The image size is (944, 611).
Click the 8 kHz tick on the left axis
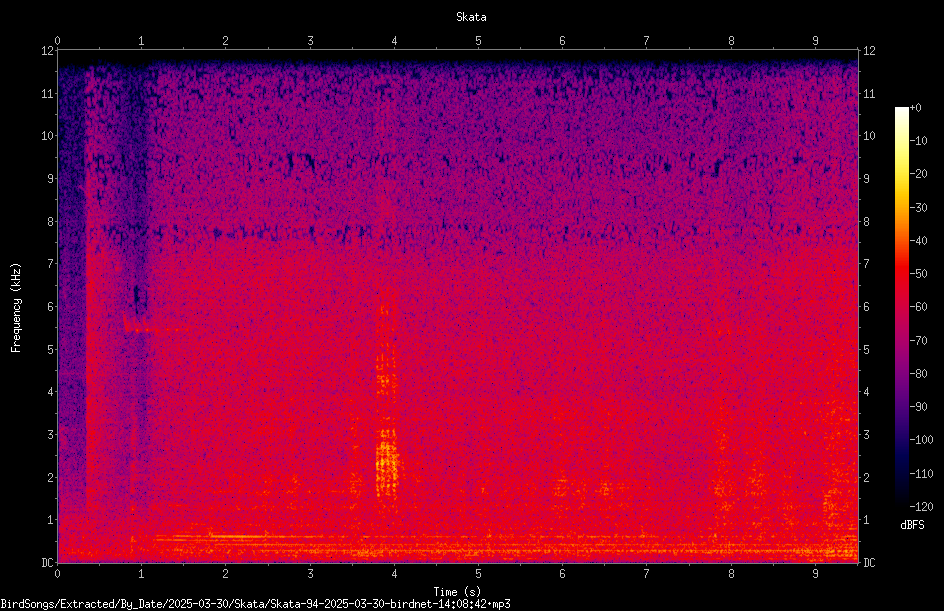pos(51,222)
